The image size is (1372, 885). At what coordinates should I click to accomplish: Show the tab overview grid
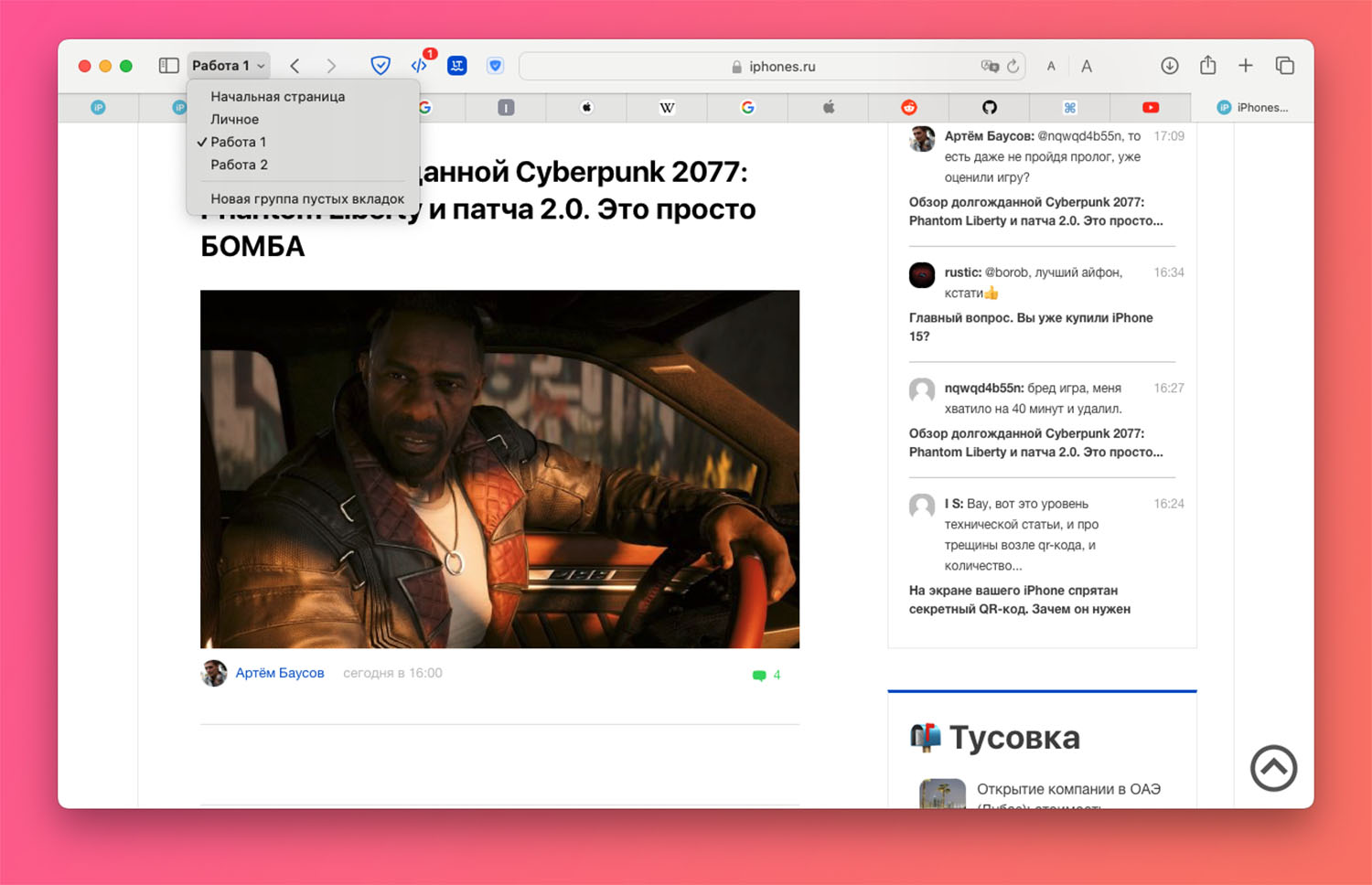point(1284,66)
